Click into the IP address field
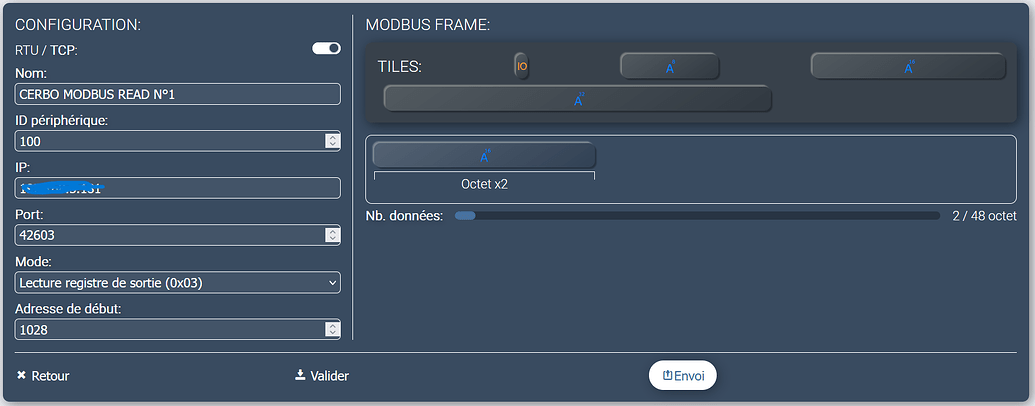The width and height of the screenshot is (1035, 406). click(x=179, y=189)
